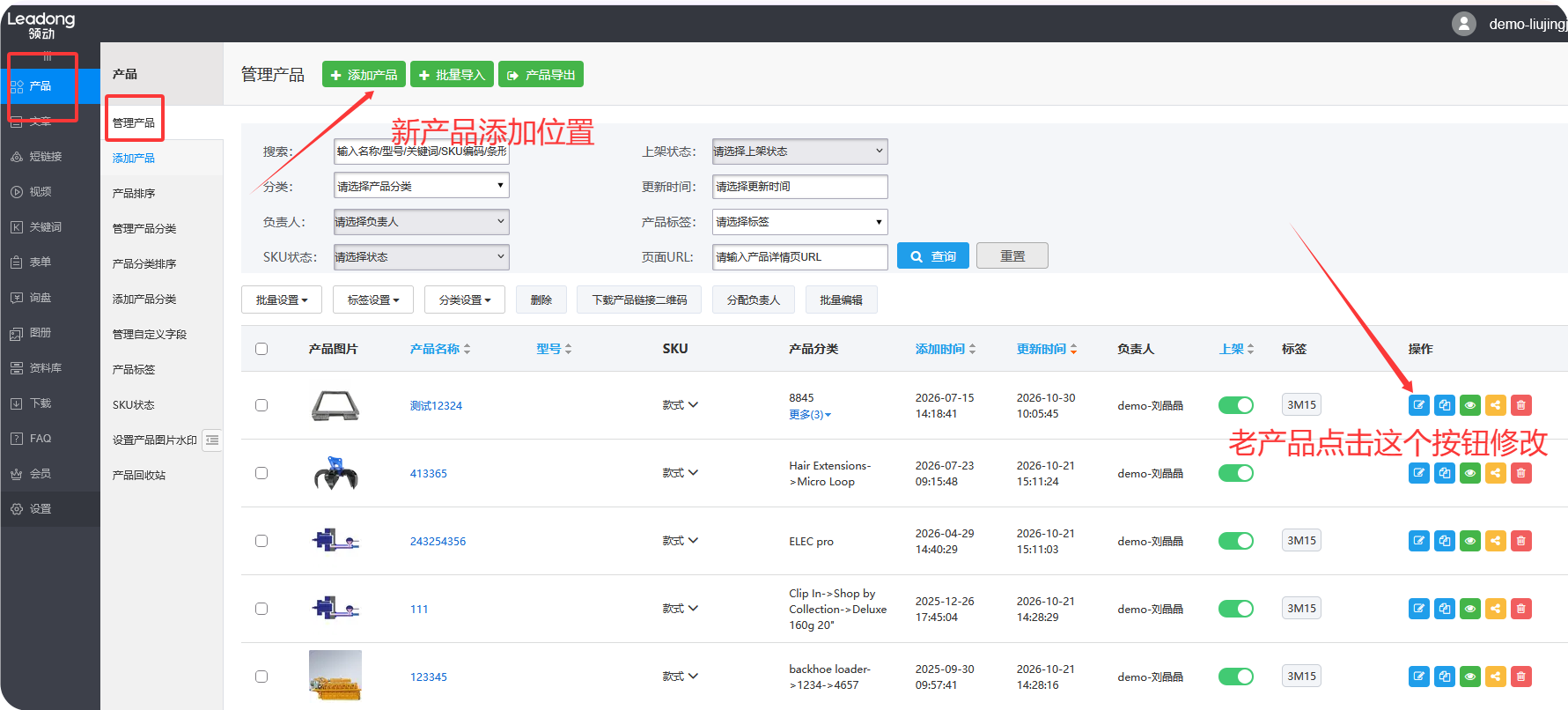Click the green 添加产品 button
Screen dimensions: 1568x710
click(x=364, y=75)
